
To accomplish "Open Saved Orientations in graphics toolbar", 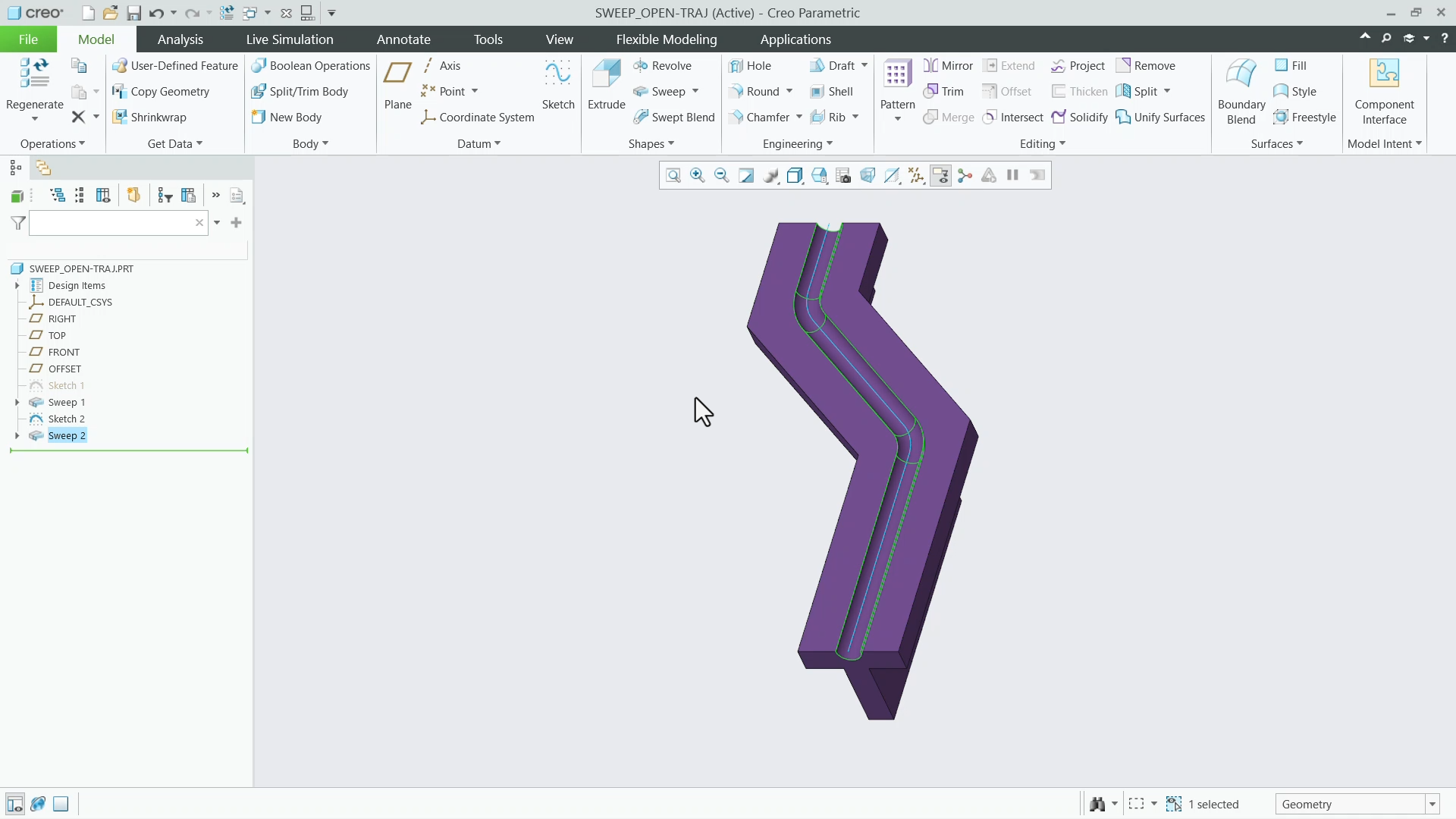I will coord(819,176).
